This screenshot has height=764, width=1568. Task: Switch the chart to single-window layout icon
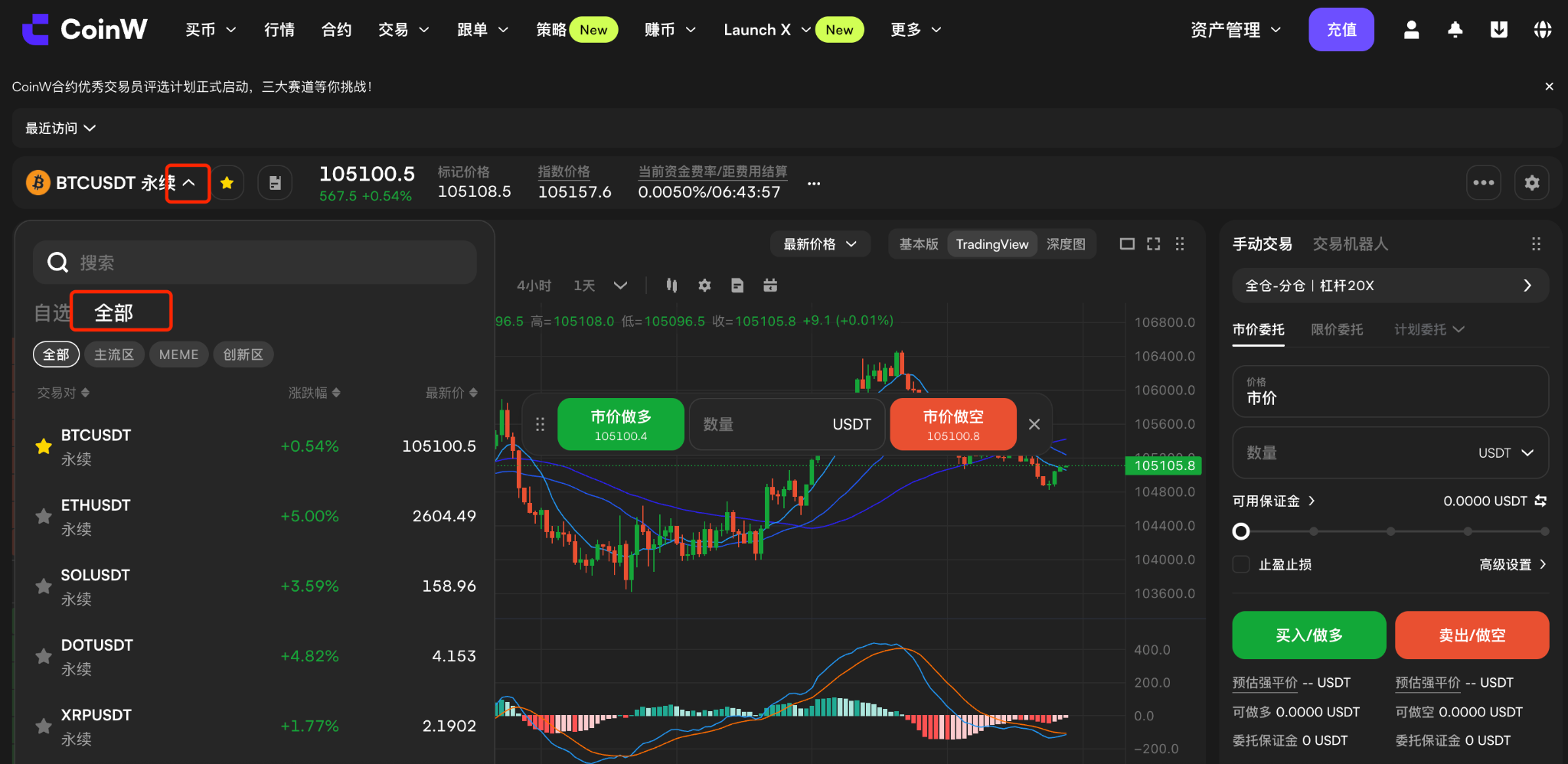1127,244
